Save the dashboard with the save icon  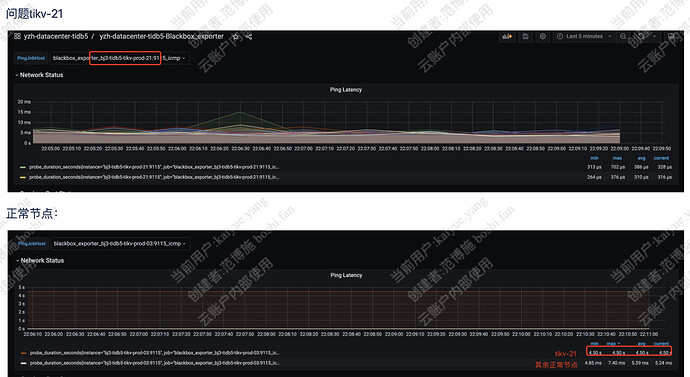pos(525,37)
